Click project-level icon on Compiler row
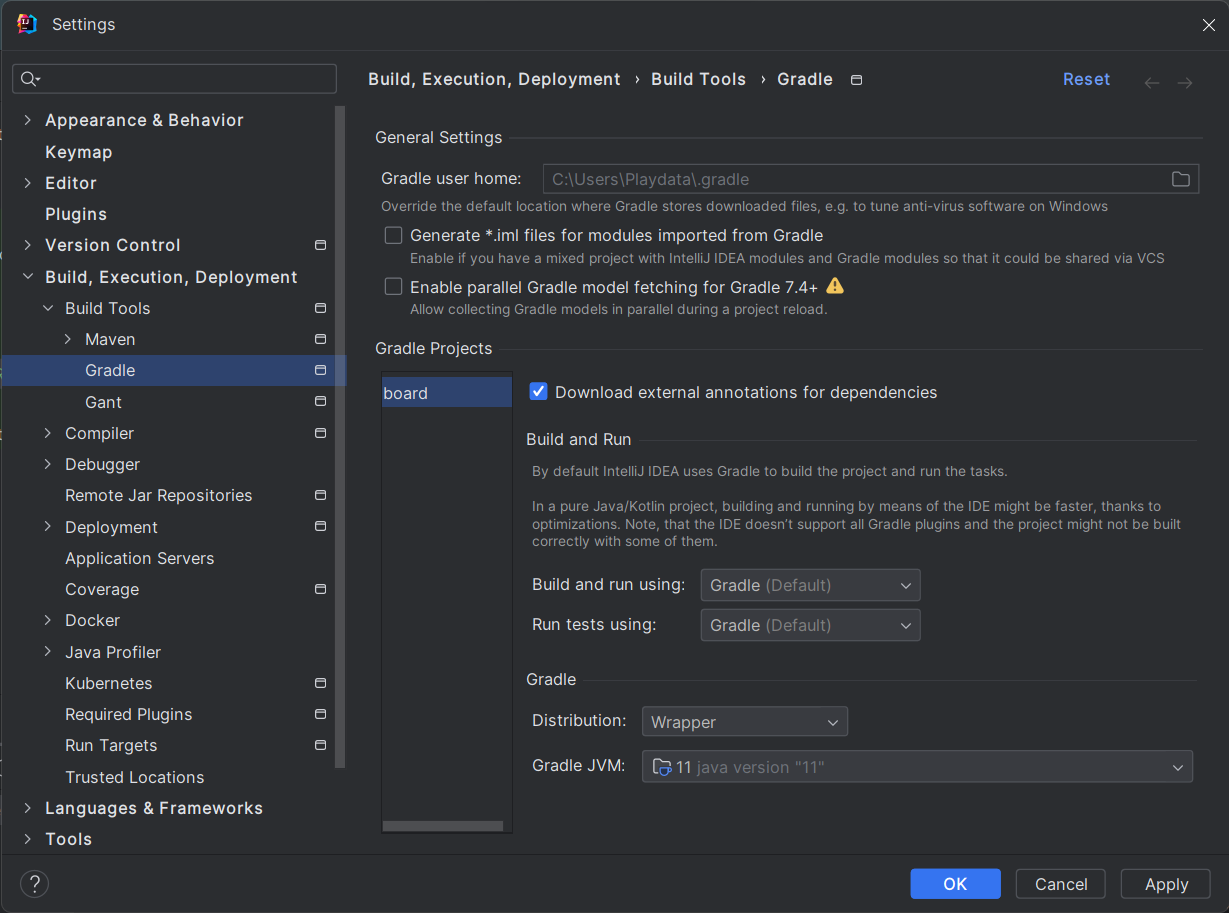1229x913 pixels. (x=320, y=433)
